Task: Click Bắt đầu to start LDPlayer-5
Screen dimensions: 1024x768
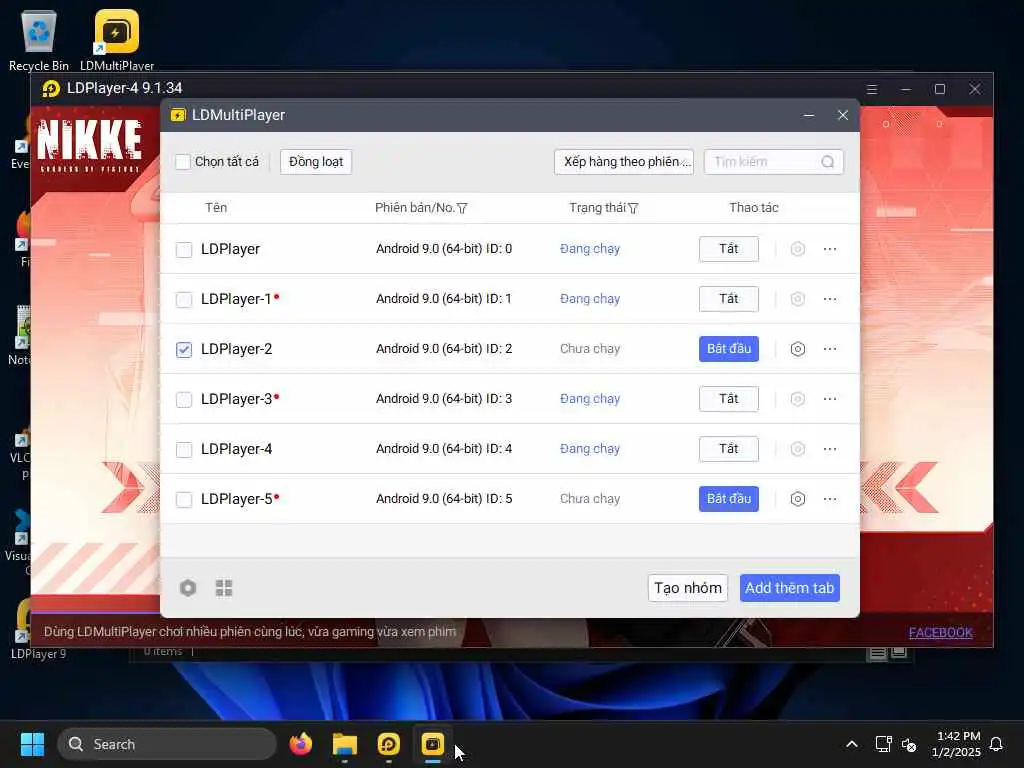Action: point(729,499)
